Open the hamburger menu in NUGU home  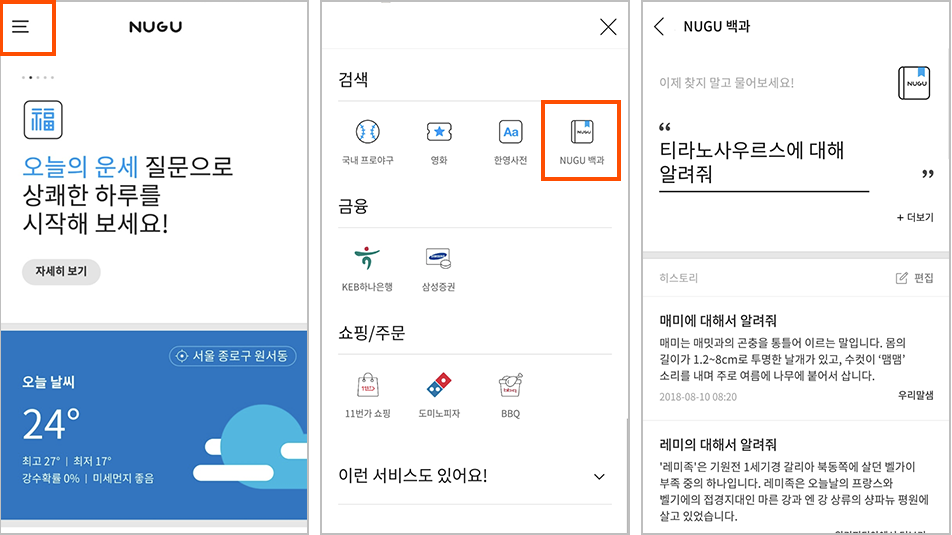[21, 27]
